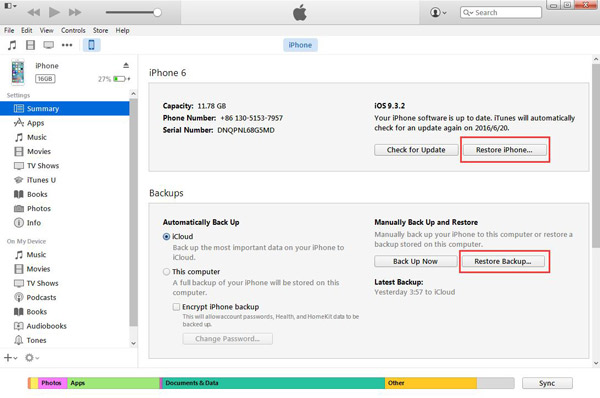Eject the iPhone using the eject icon
The height and width of the screenshot is (398, 600).
[x=126, y=65]
